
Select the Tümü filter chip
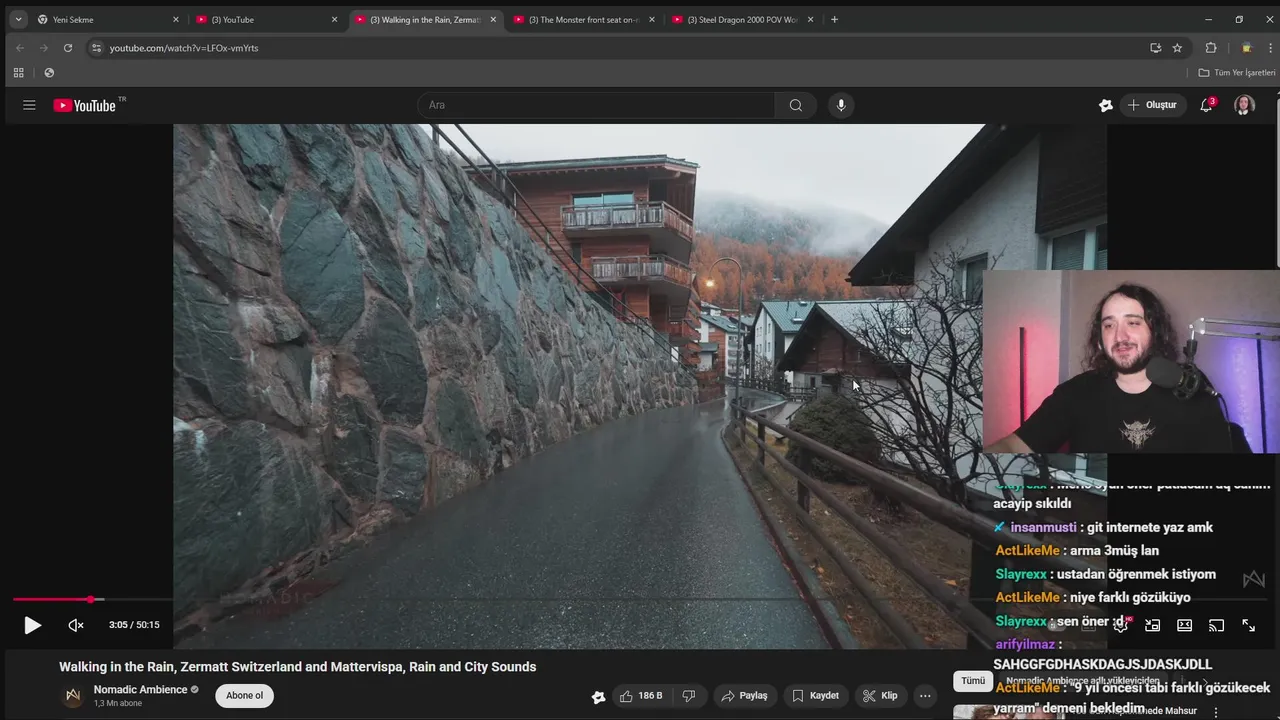tap(973, 681)
